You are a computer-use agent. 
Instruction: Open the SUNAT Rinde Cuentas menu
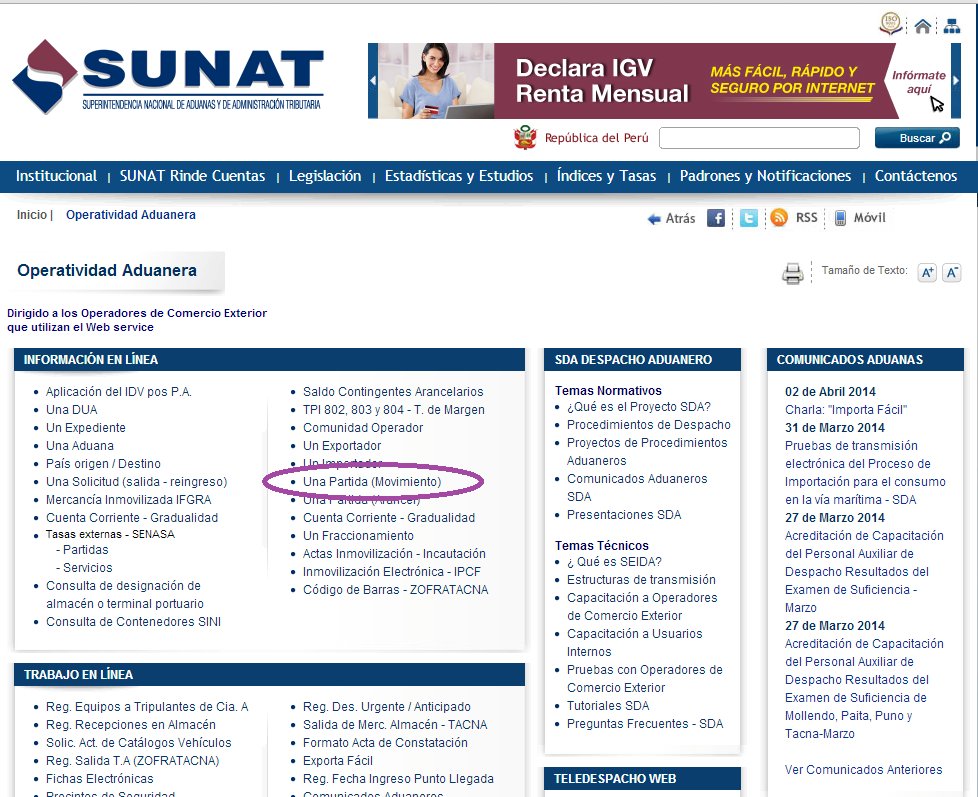(192, 176)
